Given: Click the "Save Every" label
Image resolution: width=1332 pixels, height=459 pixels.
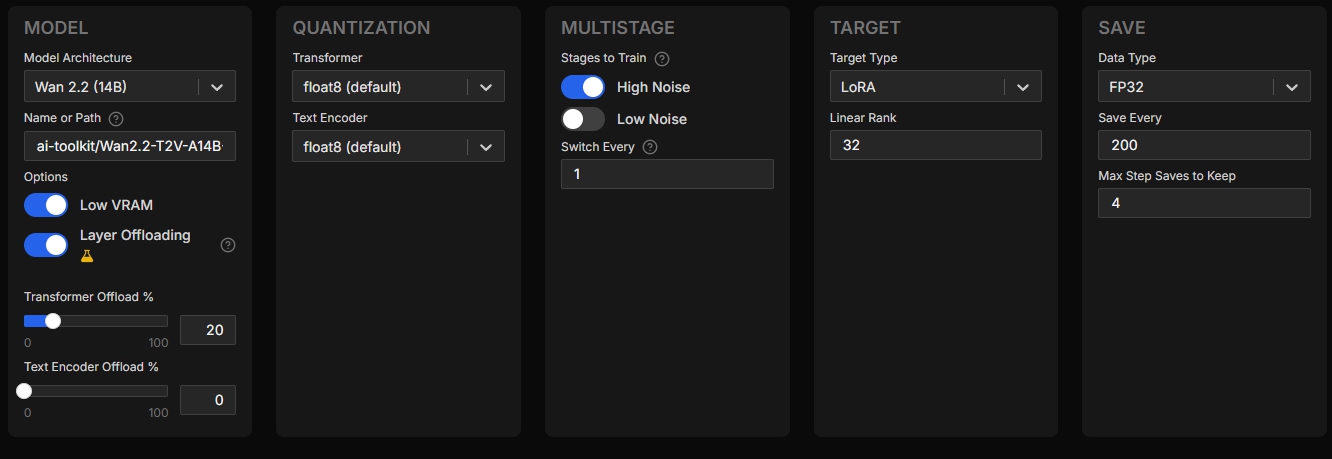Looking at the screenshot, I should coord(1130,118).
